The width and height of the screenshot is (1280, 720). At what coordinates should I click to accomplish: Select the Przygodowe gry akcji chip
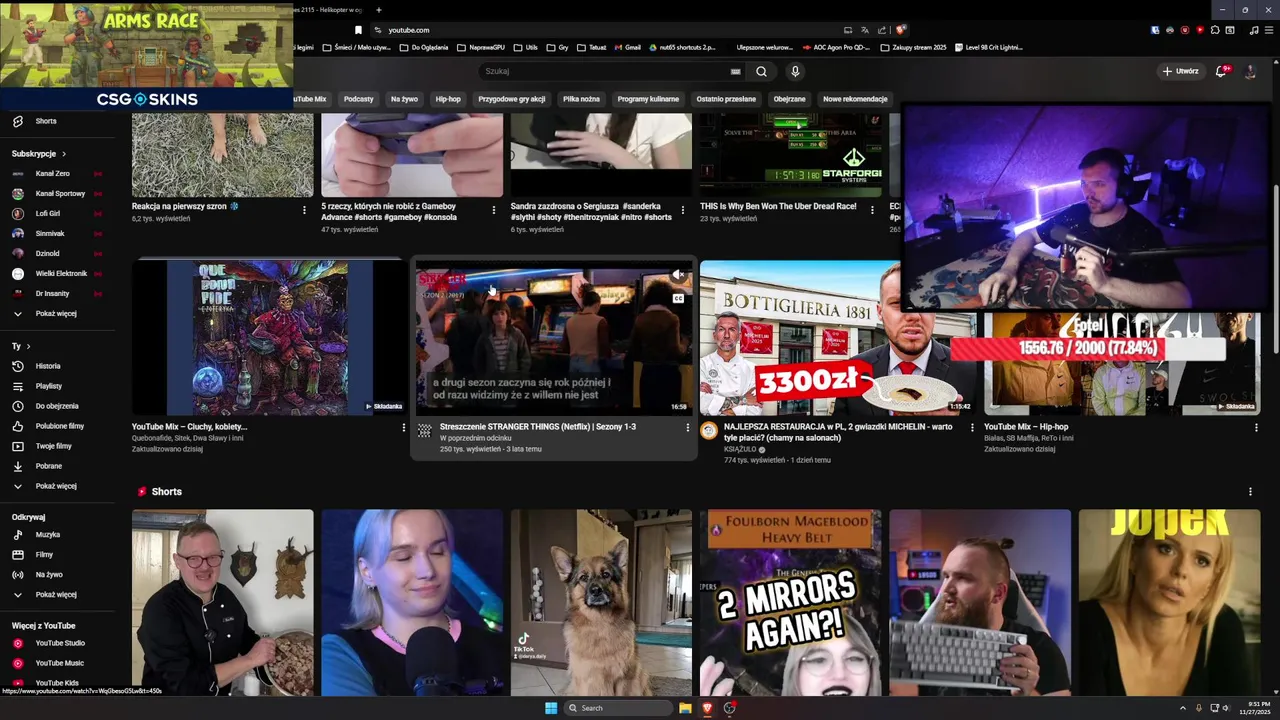point(512,99)
